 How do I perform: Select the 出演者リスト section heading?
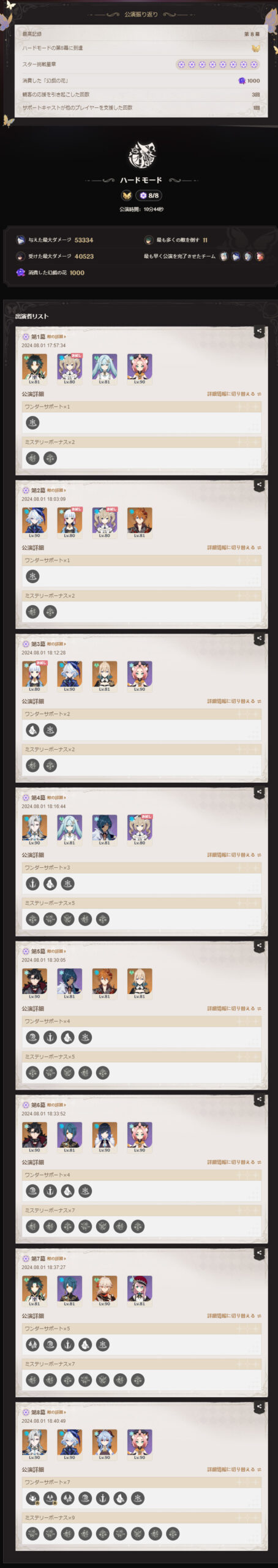tap(32, 316)
